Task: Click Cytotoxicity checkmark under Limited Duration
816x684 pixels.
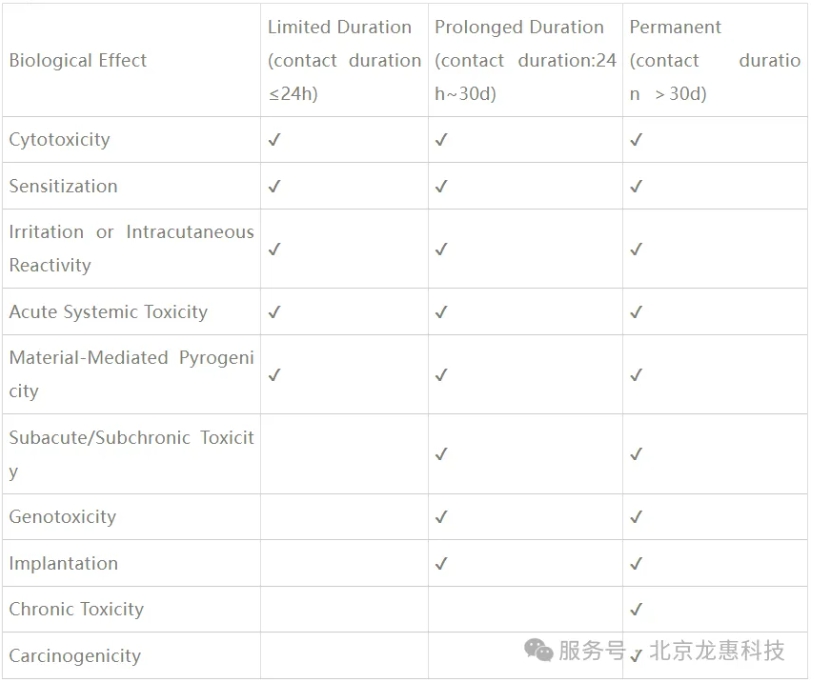Action: tap(274, 140)
